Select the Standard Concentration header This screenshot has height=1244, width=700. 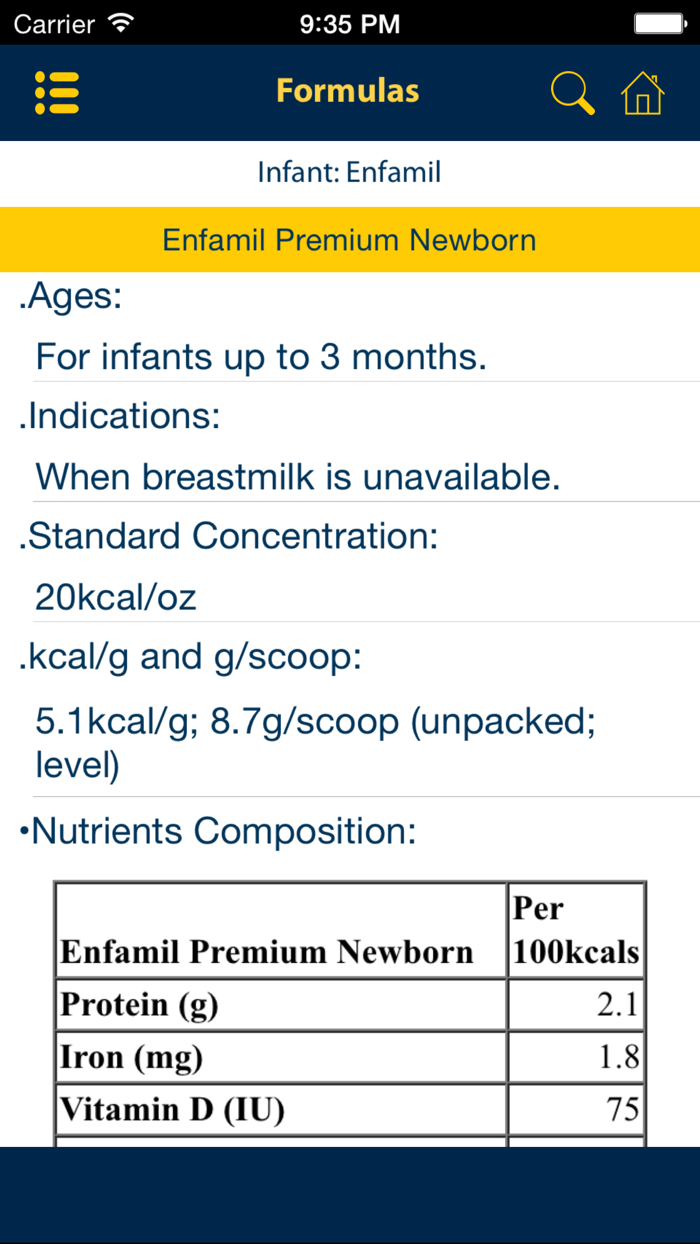pos(229,536)
